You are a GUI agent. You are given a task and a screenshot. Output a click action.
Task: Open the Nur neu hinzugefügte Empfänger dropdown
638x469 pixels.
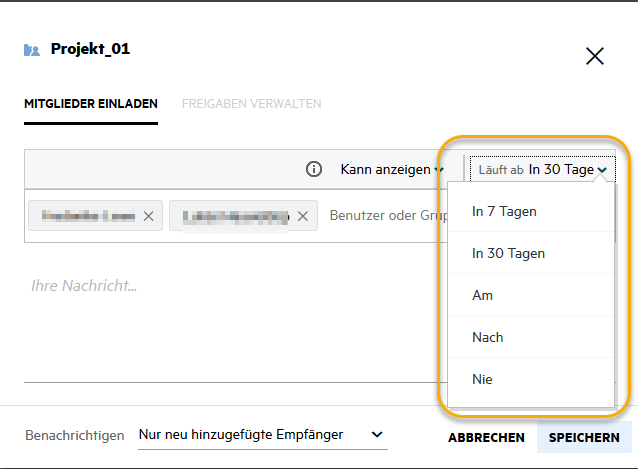(263, 435)
